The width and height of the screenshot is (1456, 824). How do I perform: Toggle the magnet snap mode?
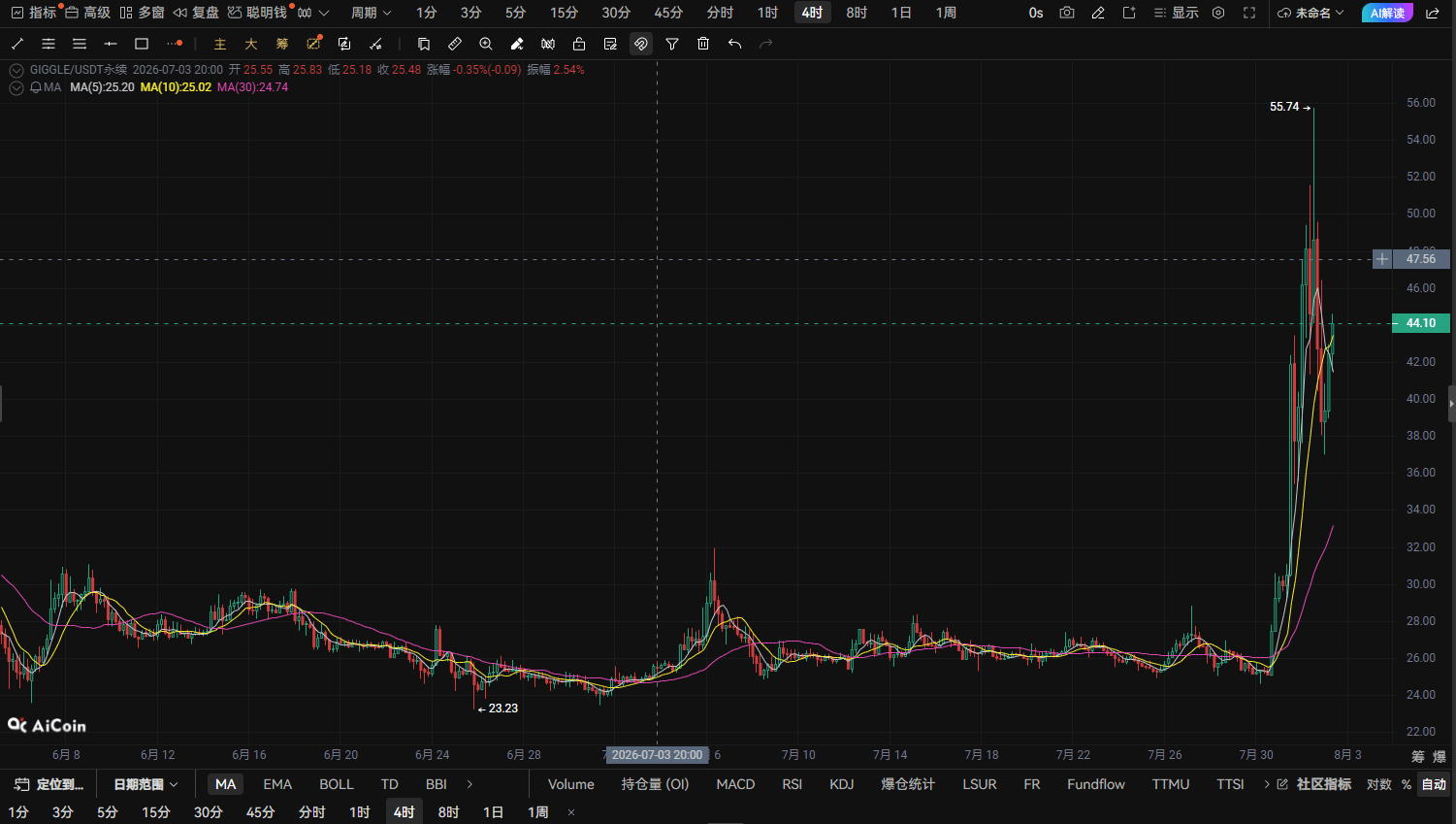coord(641,44)
